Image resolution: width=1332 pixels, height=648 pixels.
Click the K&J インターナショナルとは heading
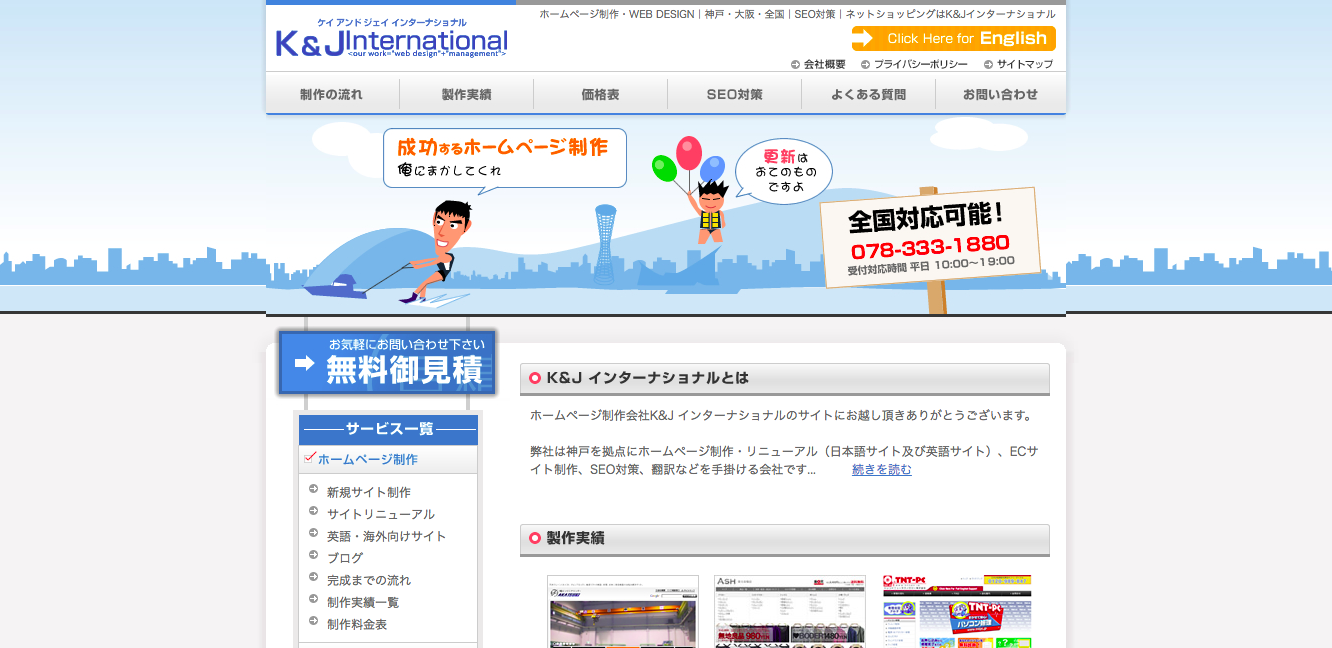785,379
